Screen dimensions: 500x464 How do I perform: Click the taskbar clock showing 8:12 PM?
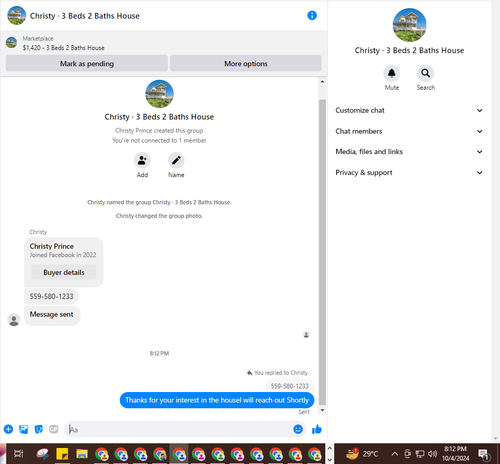[455, 454]
